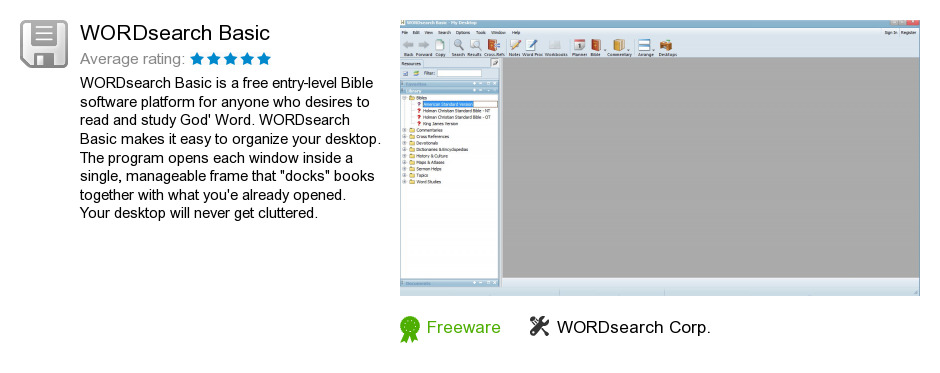940x373 pixels.
Task: Open the Desktops toolbar icon
Action: pos(665,45)
